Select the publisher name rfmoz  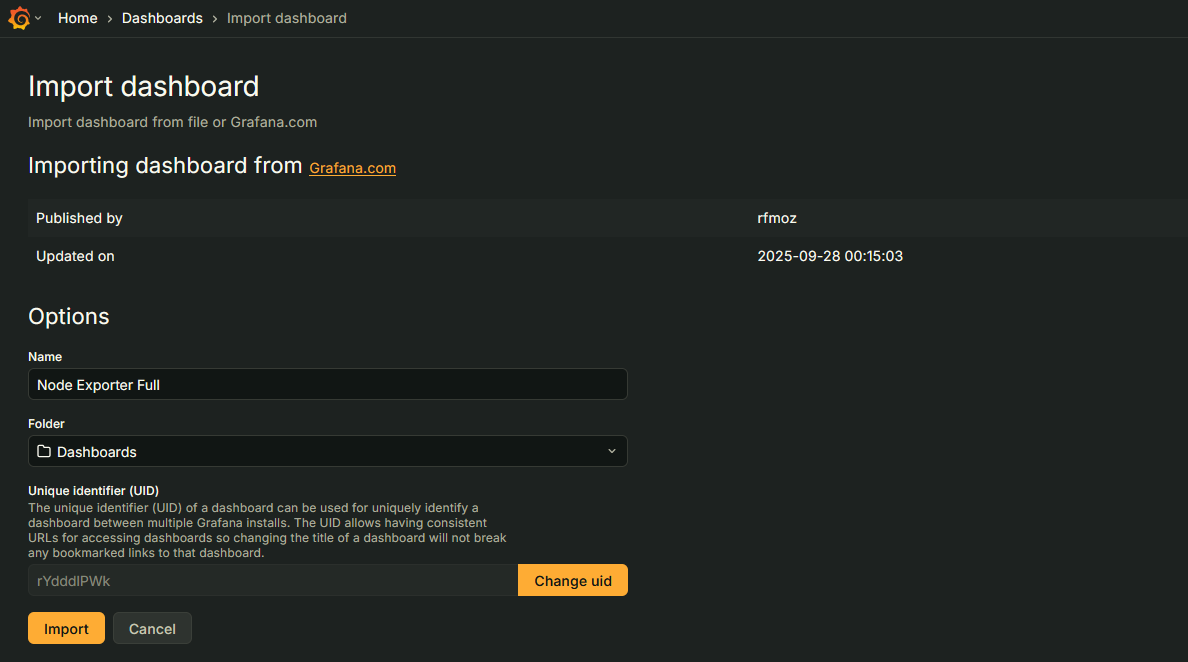[777, 218]
